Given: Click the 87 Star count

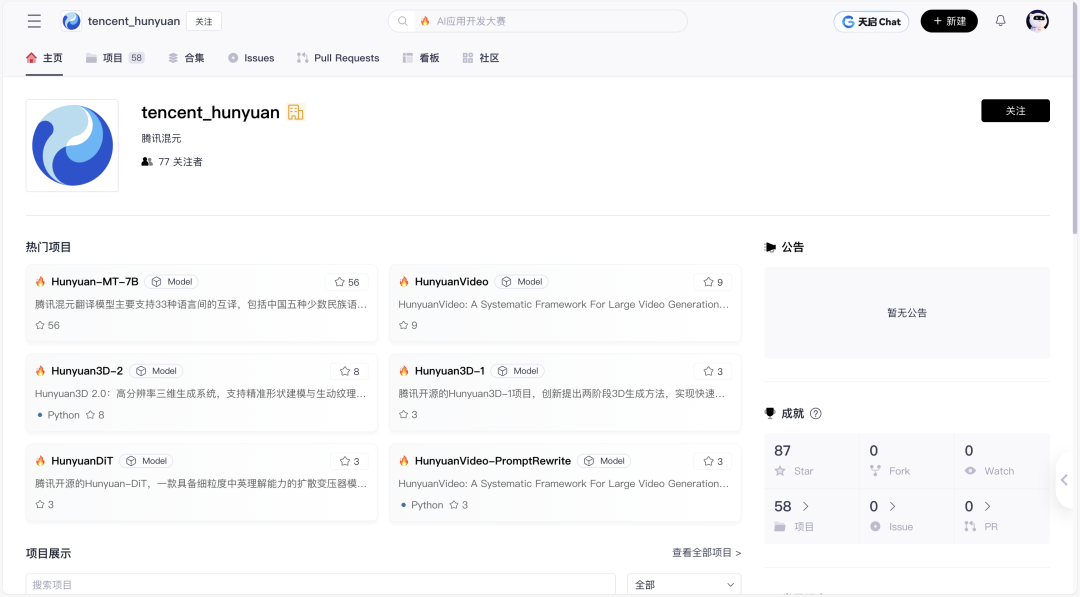Looking at the screenshot, I should tap(782, 450).
